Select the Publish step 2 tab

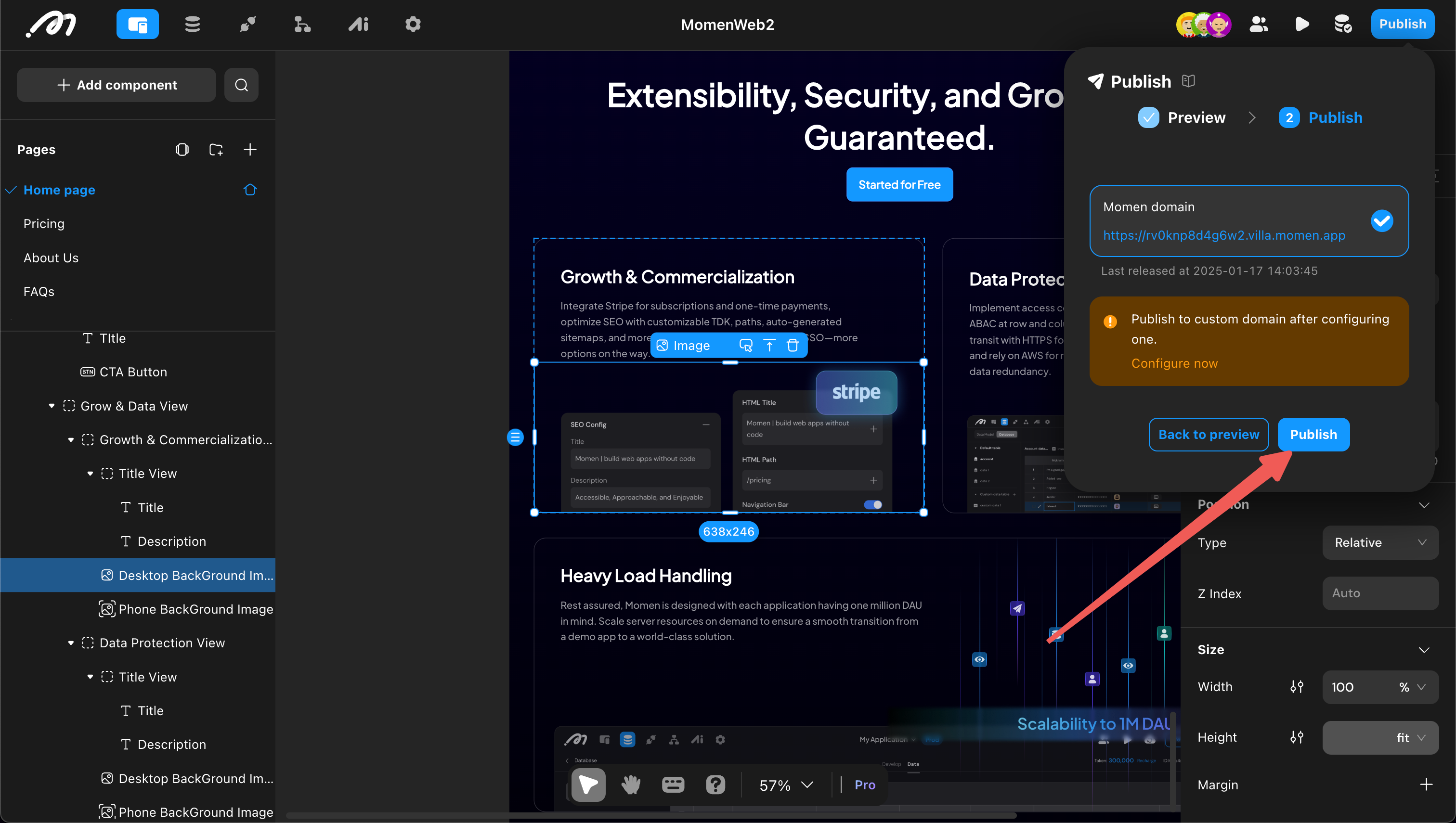1320,117
